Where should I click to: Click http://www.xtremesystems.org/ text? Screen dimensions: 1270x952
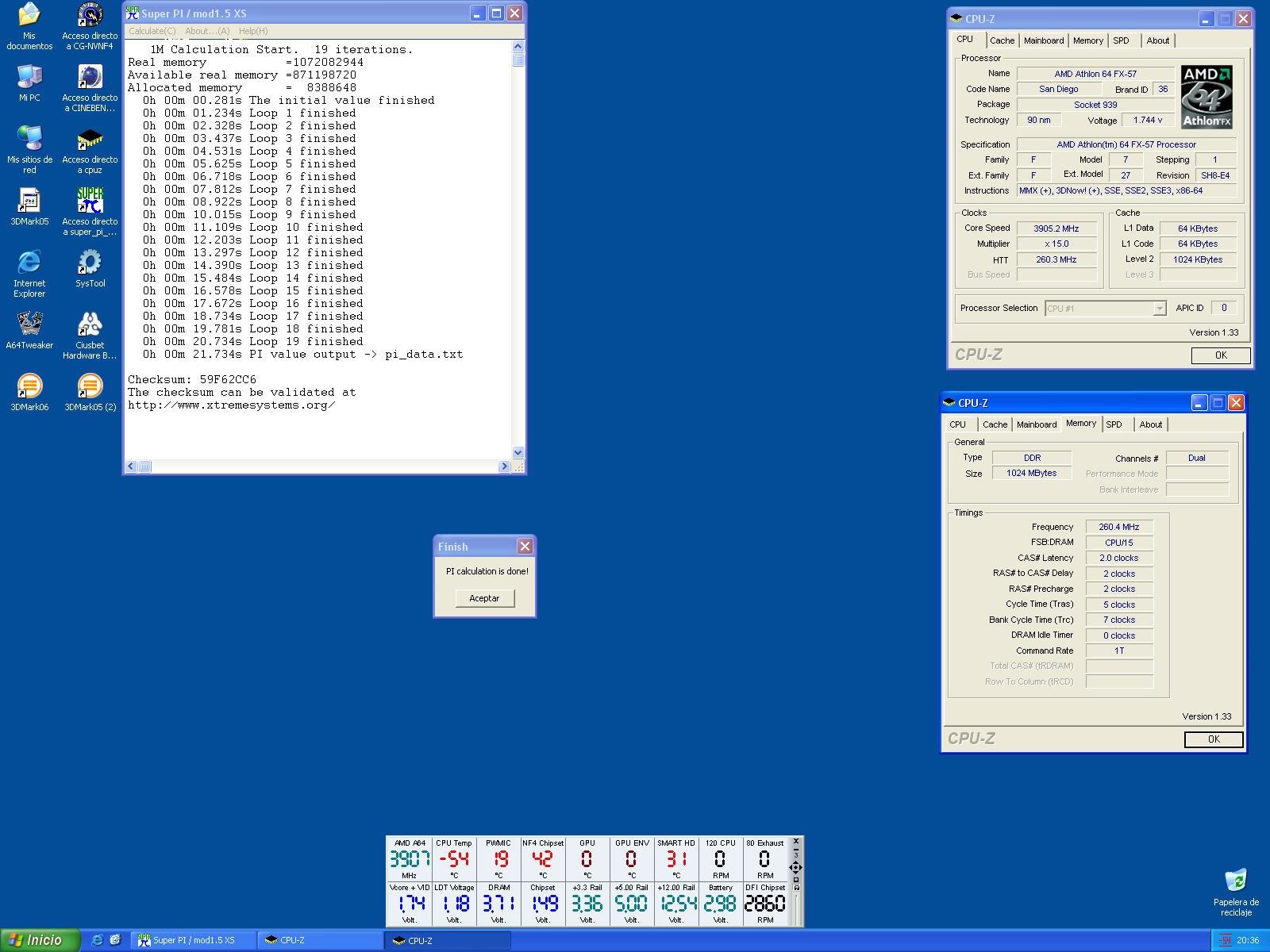pyautogui.click(x=232, y=405)
